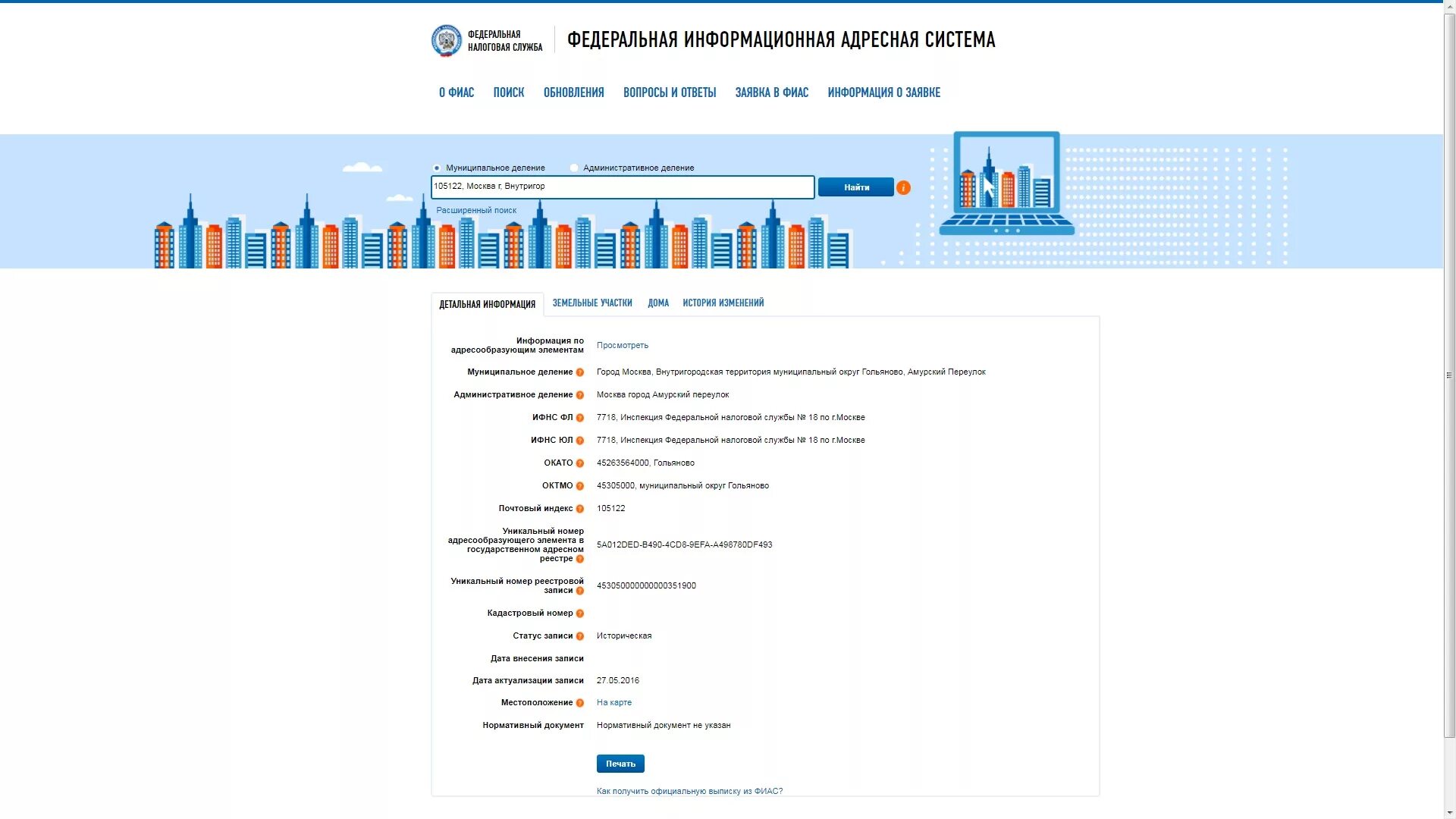Click help icon next to ИФНС ФЛ
Viewport: 1456px width, 819px height.
[580, 418]
